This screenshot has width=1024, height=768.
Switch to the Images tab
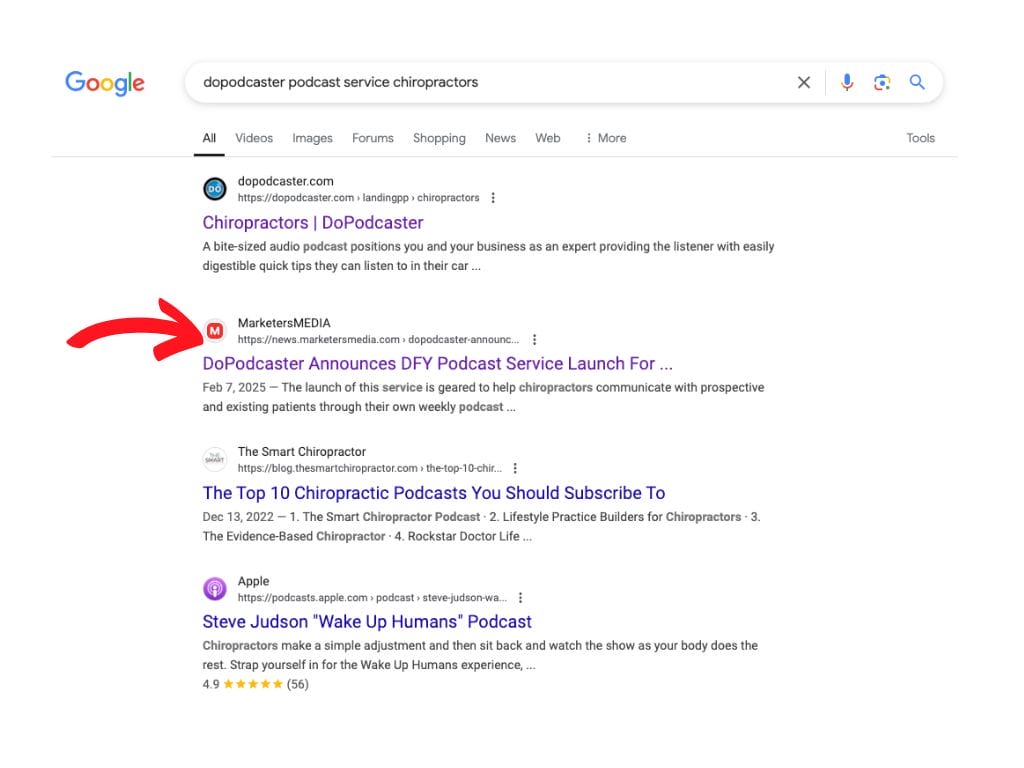[x=312, y=138]
